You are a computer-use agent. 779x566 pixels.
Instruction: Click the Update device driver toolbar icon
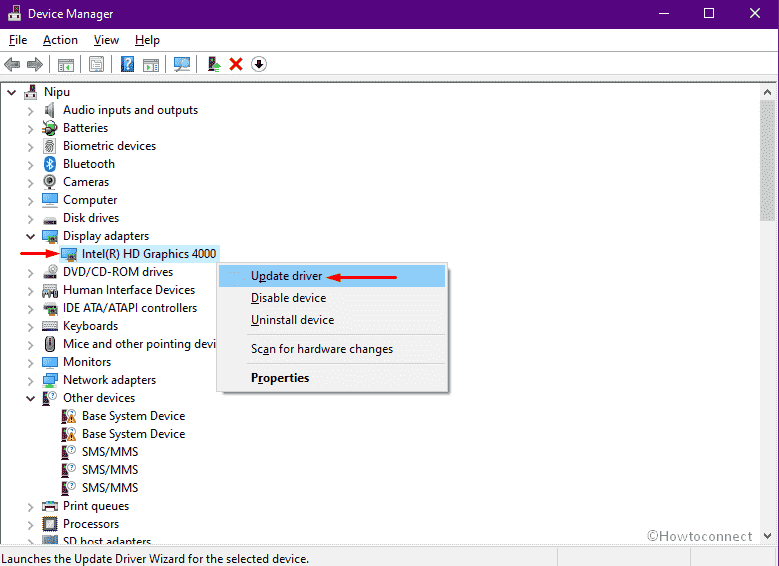pos(214,64)
